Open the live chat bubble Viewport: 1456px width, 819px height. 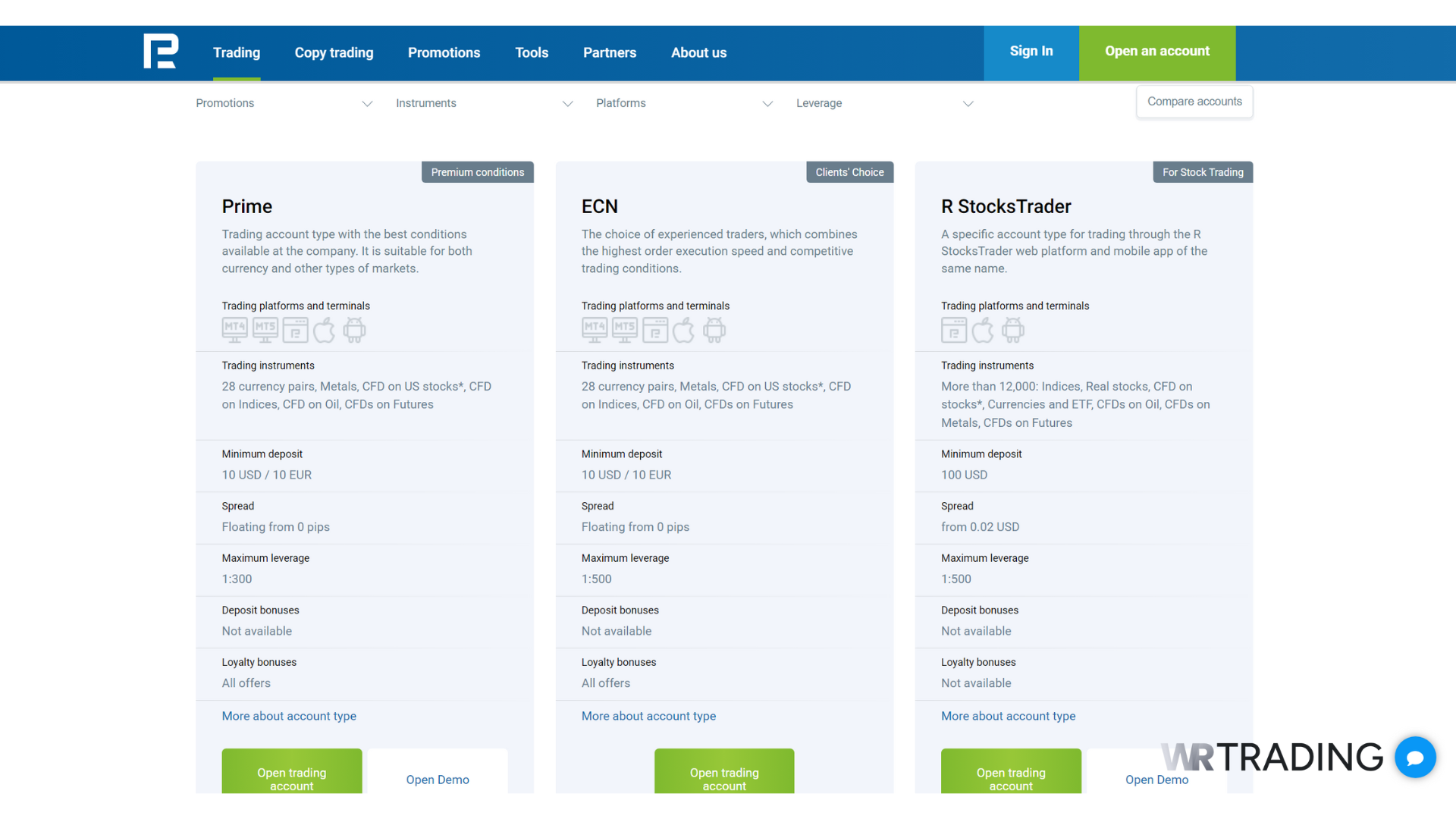[x=1415, y=757]
